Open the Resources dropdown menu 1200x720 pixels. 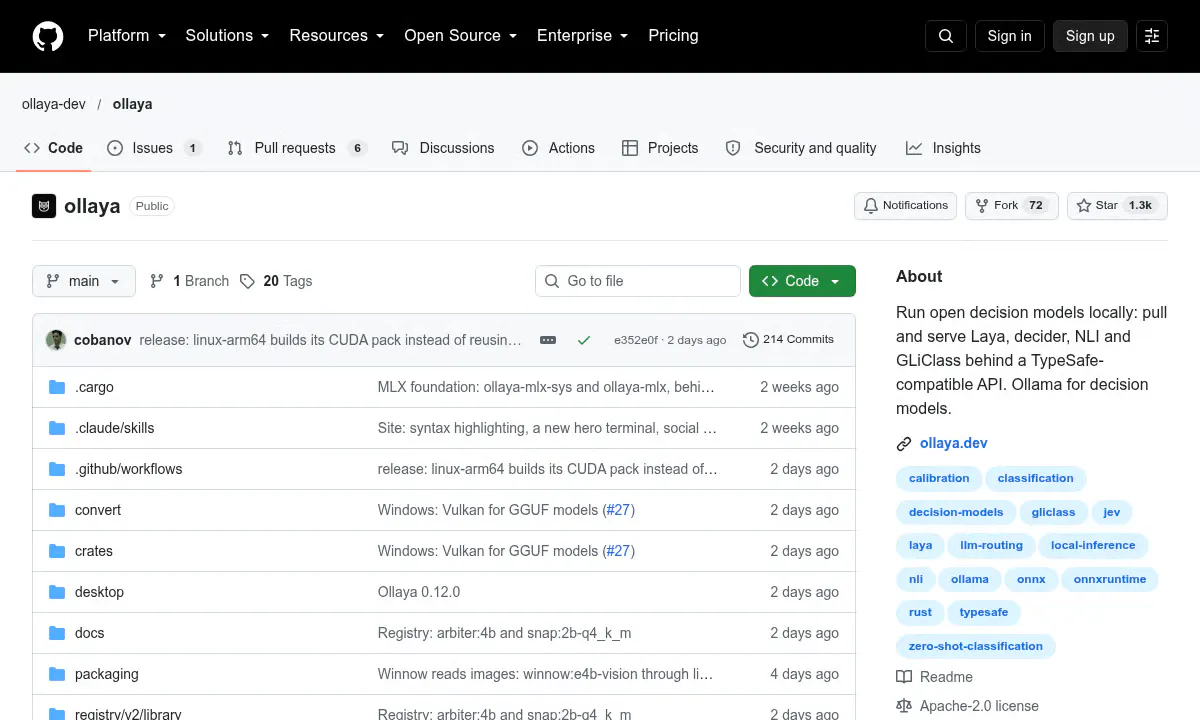point(336,36)
